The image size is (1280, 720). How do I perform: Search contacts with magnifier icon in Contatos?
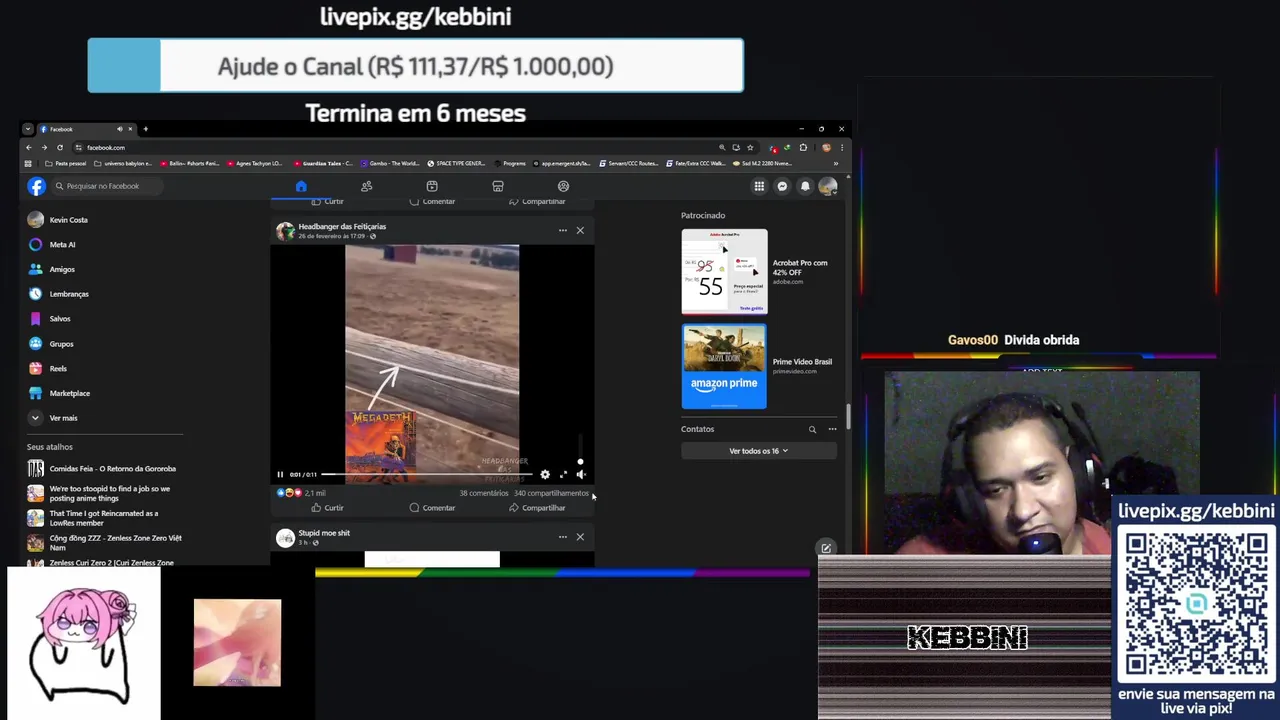pos(812,429)
